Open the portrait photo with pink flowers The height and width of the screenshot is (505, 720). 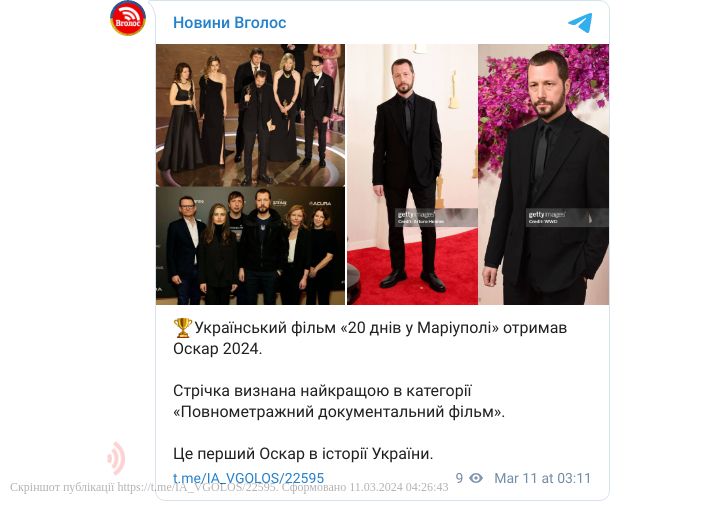click(544, 174)
